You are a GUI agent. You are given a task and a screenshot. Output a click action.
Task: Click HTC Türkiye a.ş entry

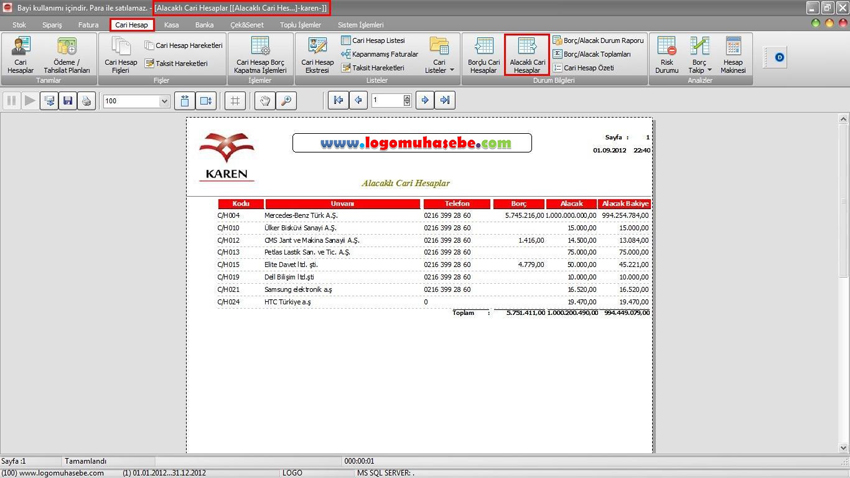click(287, 302)
